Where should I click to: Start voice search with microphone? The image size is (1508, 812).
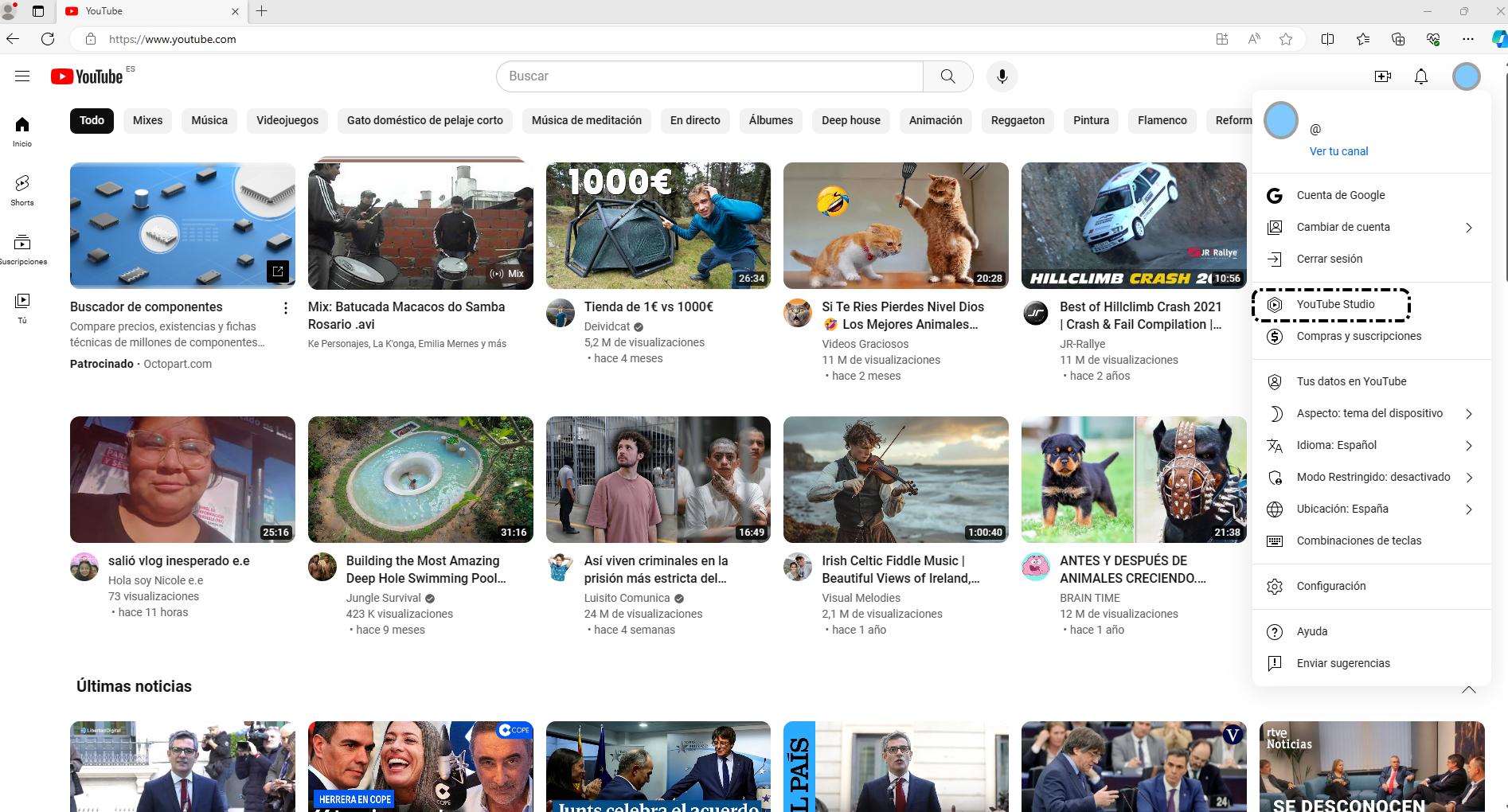coord(1002,76)
